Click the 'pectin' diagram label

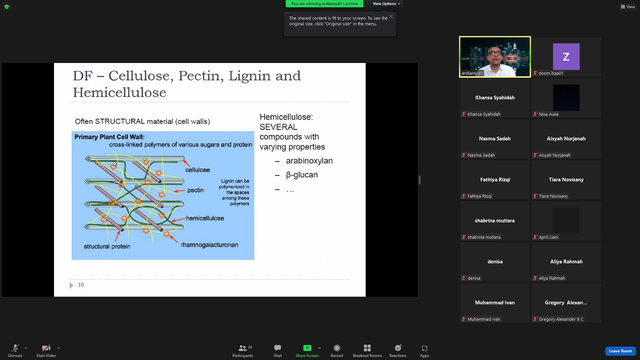(196, 190)
